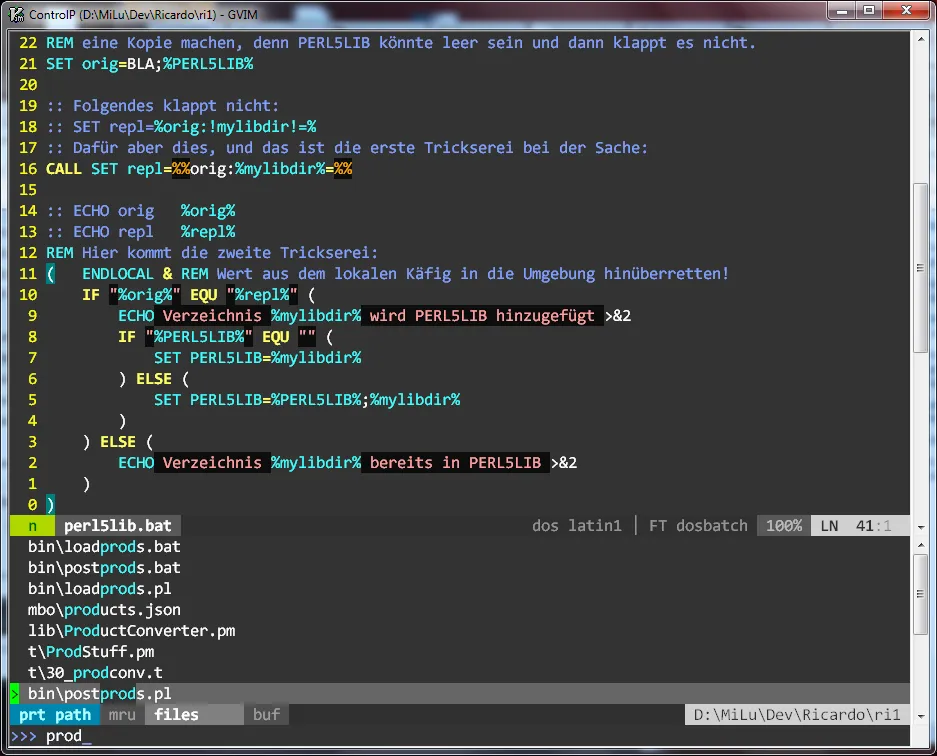Click the working directory D:\MiLu\Dev\Ricardo\ri1

tap(797, 715)
